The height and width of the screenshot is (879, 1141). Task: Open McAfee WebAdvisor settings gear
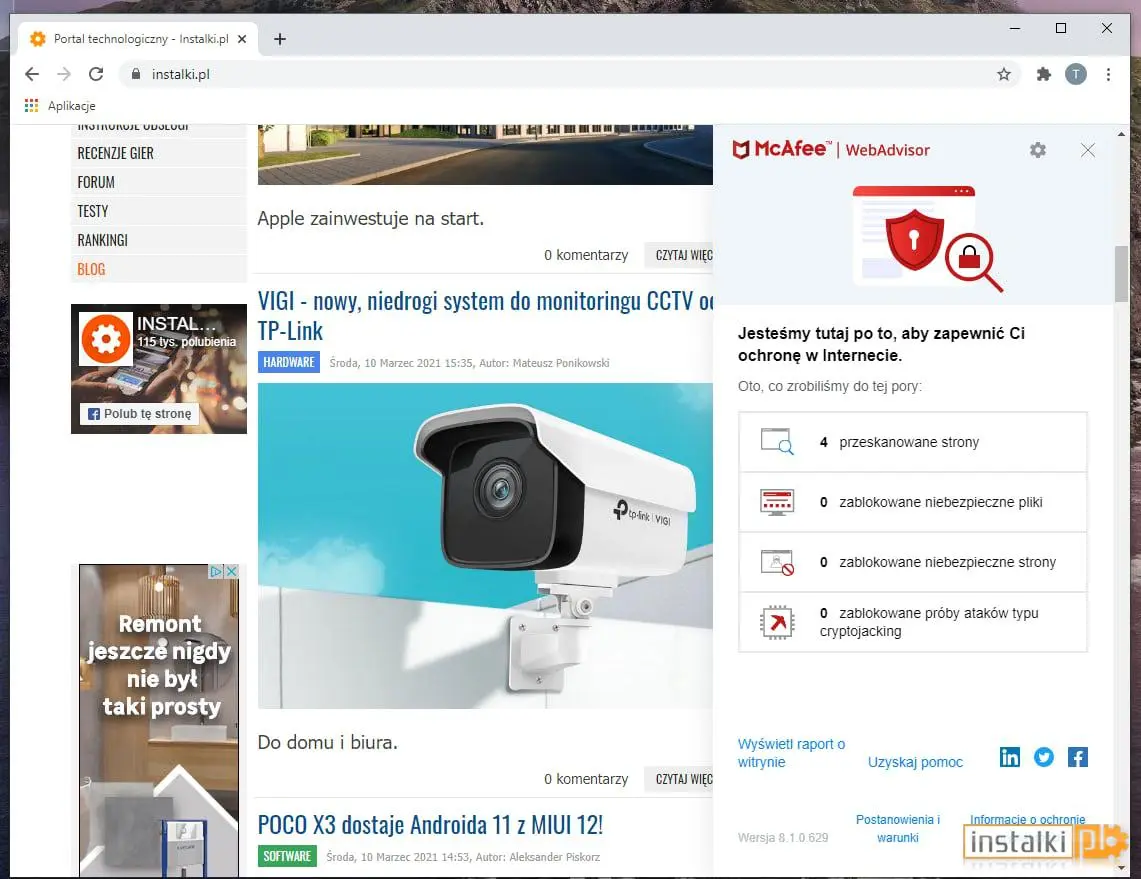tap(1038, 150)
